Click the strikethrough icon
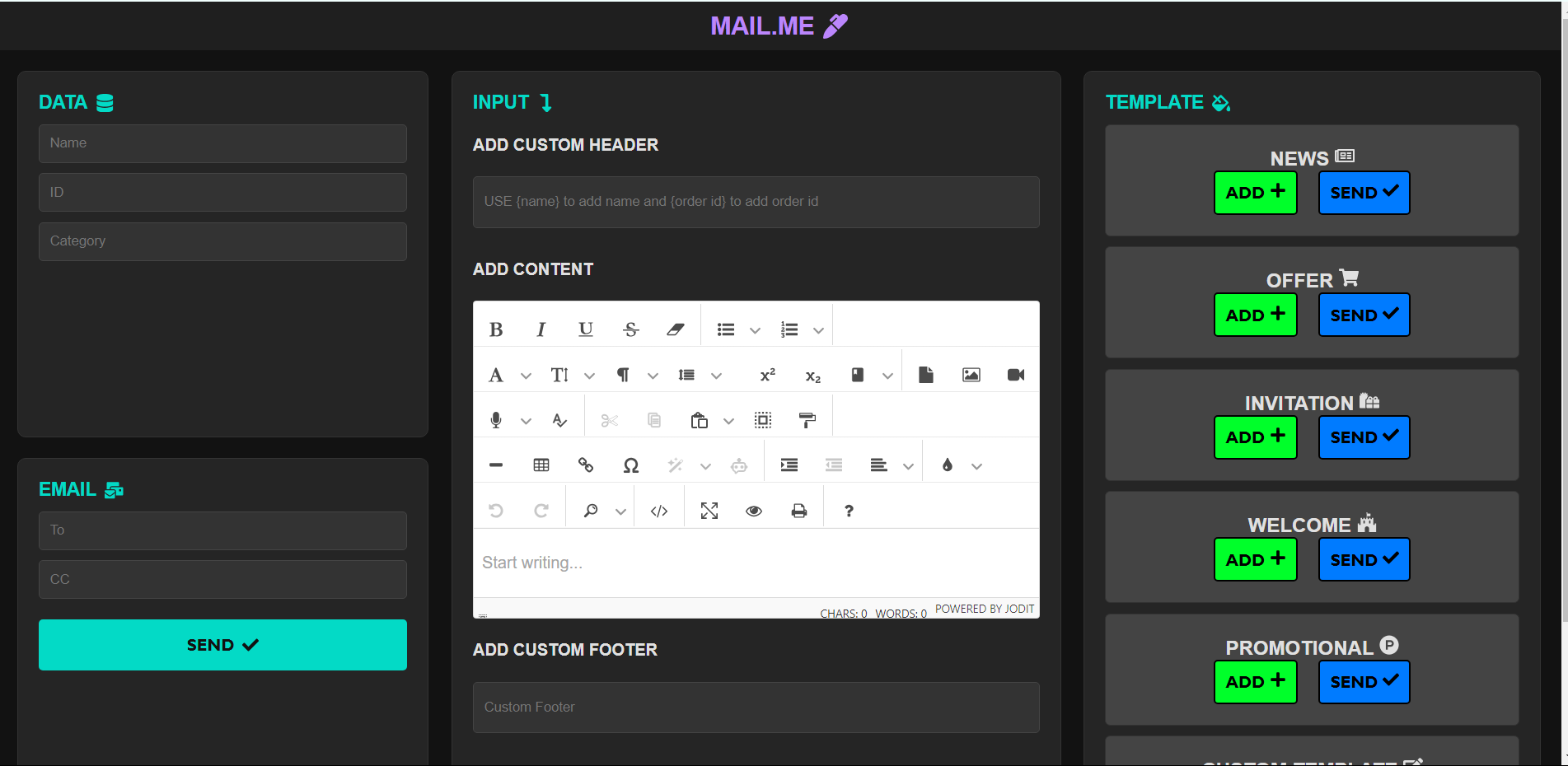 (631, 329)
